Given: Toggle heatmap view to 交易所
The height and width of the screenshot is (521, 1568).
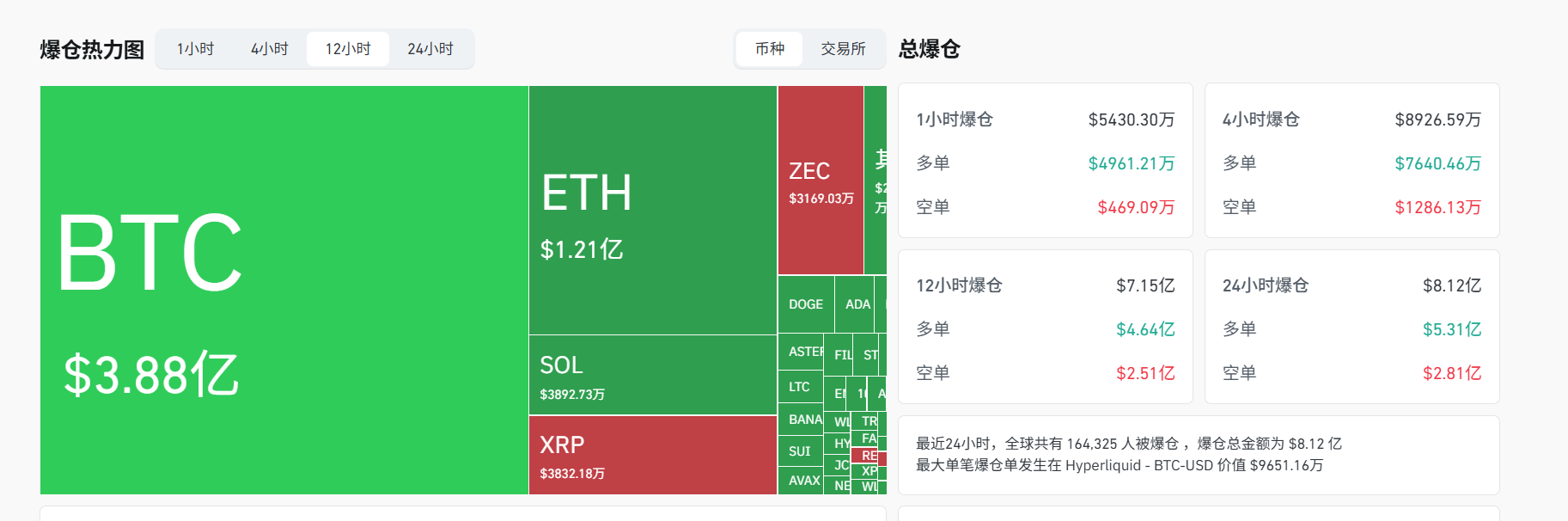Looking at the screenshot, I should tap(843, 49).
